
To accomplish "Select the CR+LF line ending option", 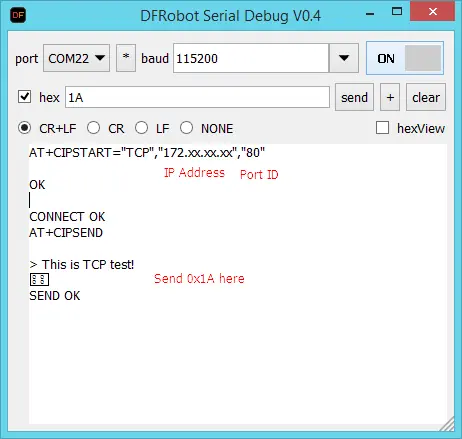I will tap(24, 128).
